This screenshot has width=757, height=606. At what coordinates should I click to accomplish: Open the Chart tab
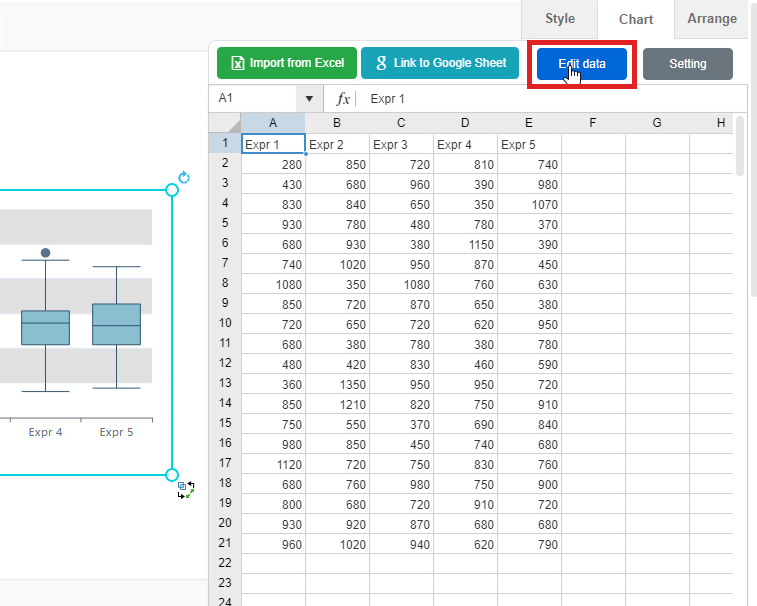point(635,19)
